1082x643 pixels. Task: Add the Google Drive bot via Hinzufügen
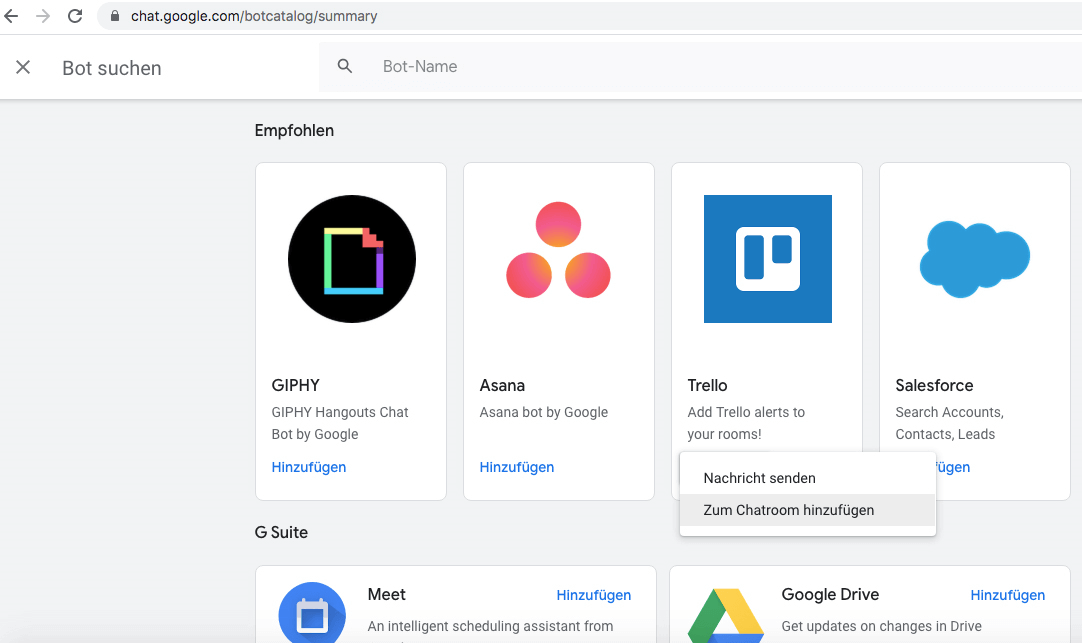coord(1007,595)
